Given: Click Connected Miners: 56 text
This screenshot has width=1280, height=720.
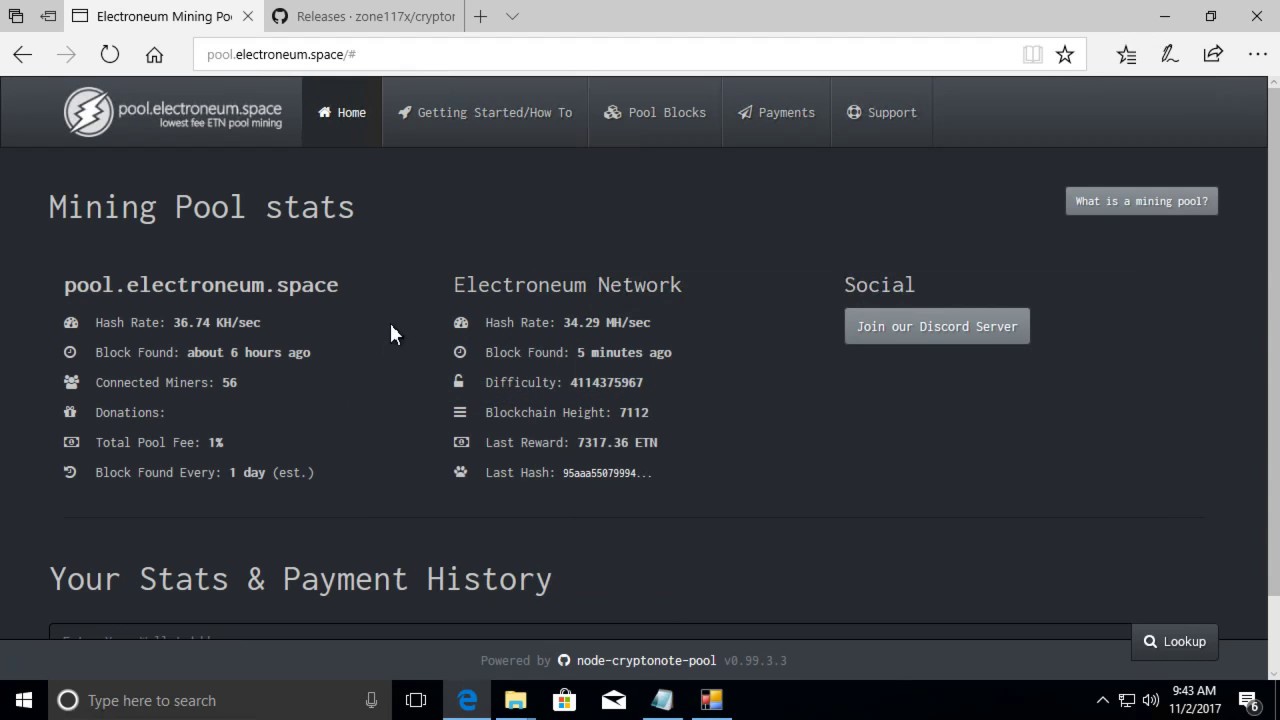Looking at the screenshot, I should coord(166,382).
